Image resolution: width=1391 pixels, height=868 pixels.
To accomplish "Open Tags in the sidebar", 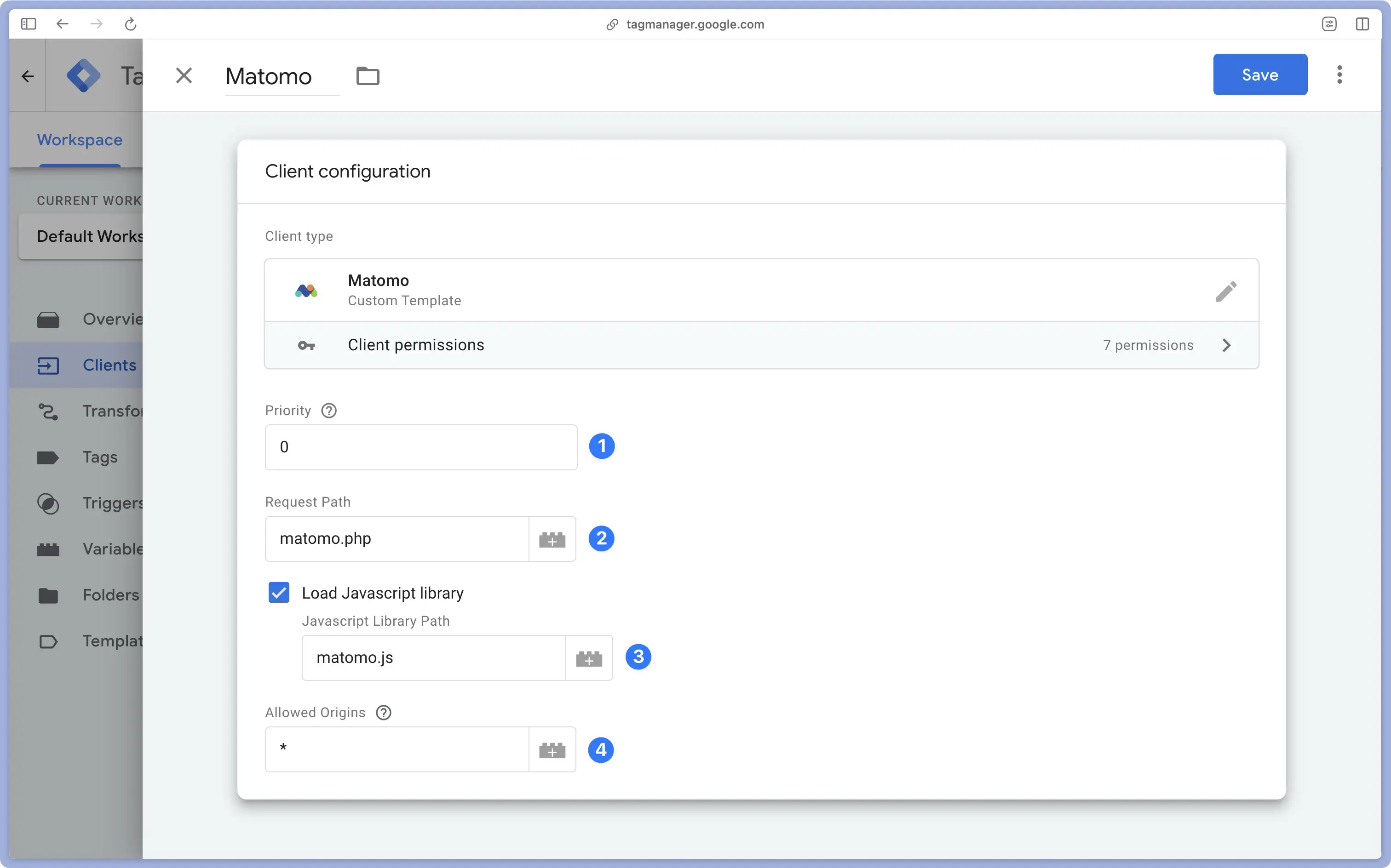I will pyautogui.click(x=76, y=457).
